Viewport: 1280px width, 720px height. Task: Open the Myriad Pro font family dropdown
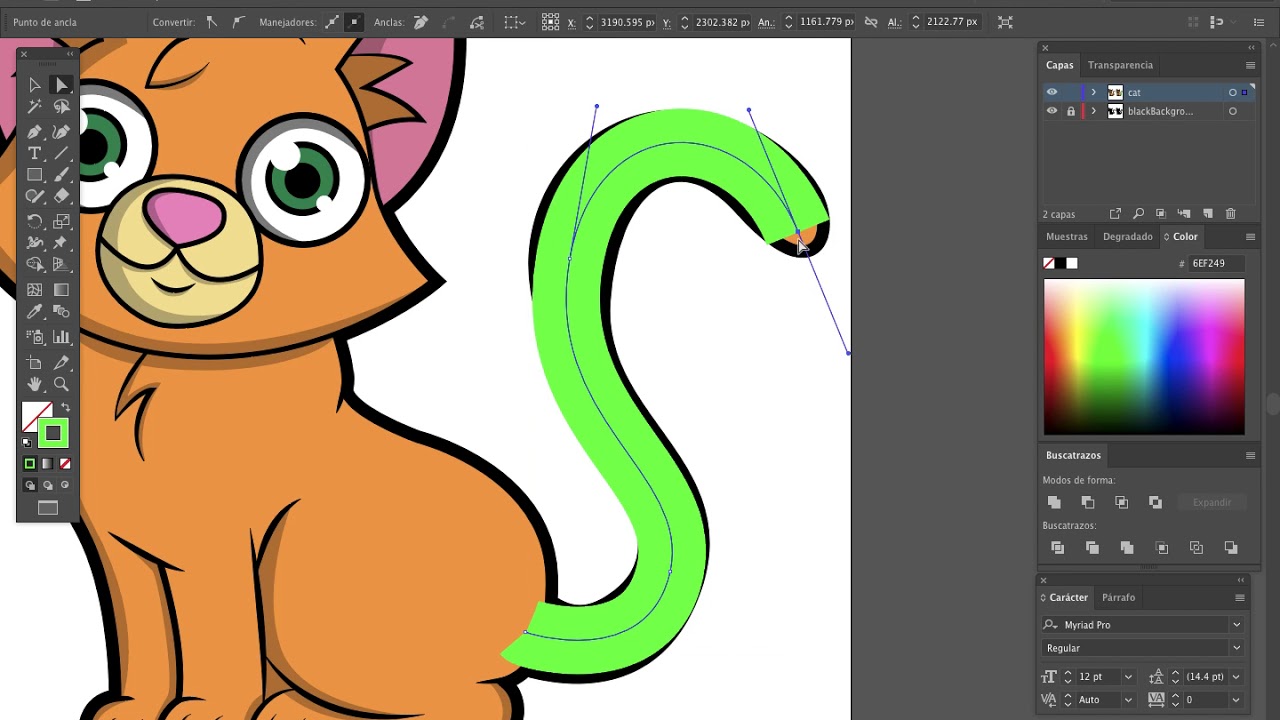(1236, 625)
